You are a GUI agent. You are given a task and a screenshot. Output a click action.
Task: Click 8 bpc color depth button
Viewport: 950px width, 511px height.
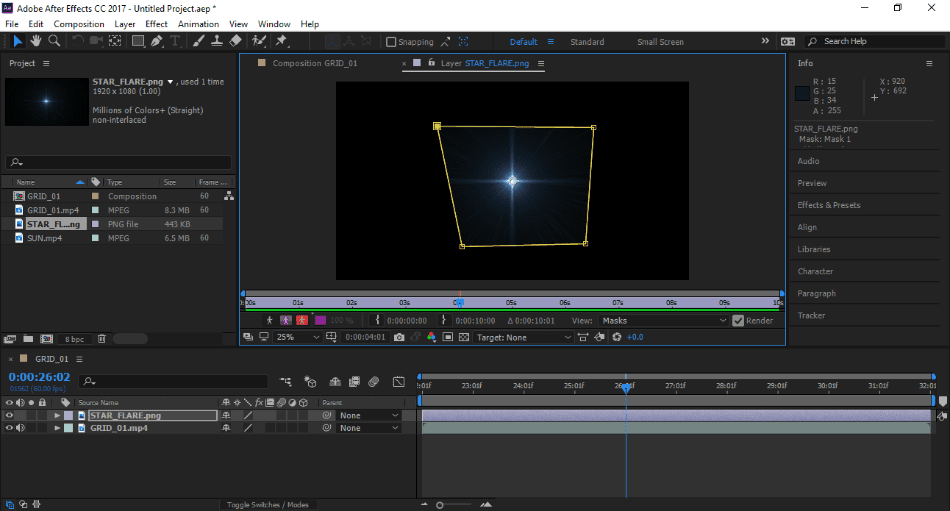[75, 339]
